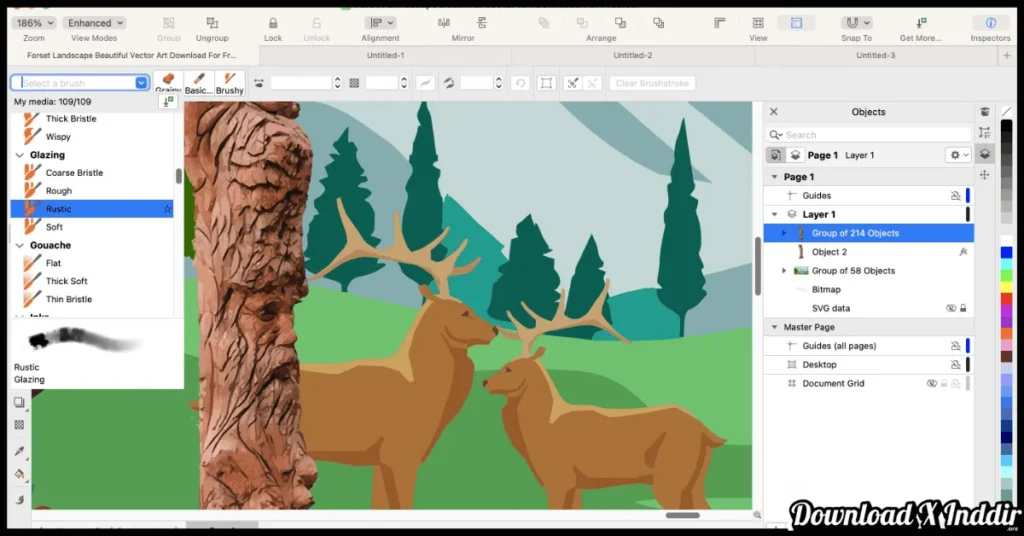1024x536 pixels.
Task: Pick the red swatch in the color palette
Action: coord(1006,299)
